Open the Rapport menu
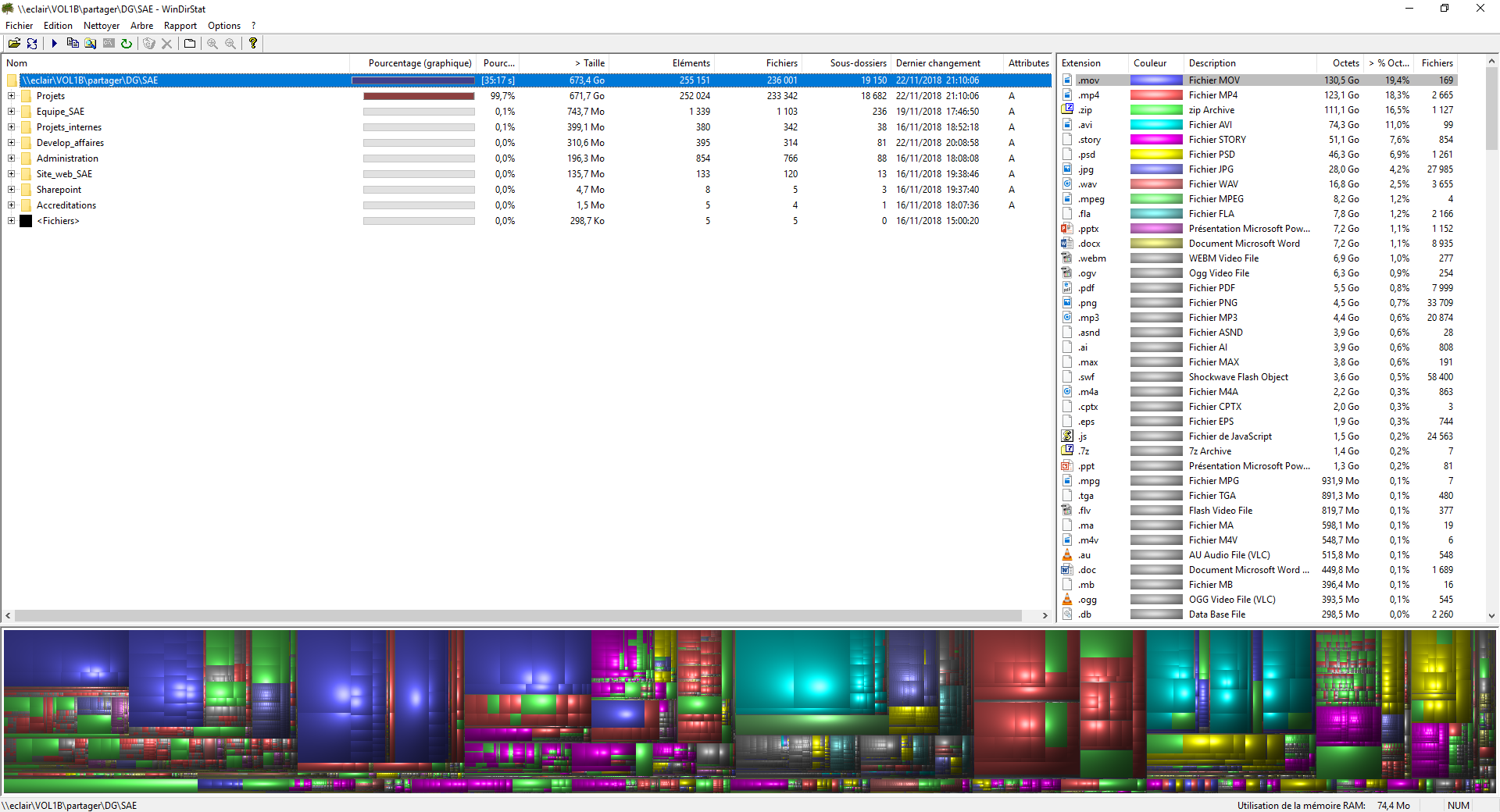Screen dimensions: 1500x812 coord(180,26)
